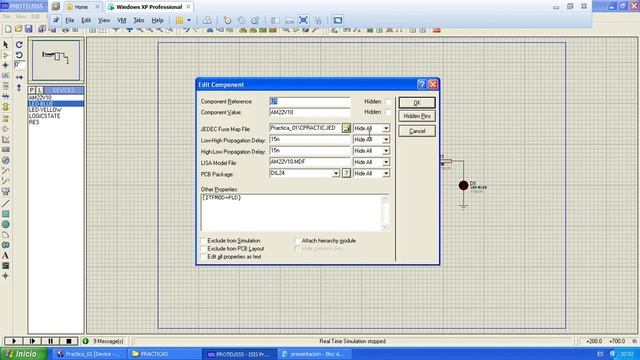Select the 2D arc graphics tool
Screen dimensions: 640x360
[5, 235]
